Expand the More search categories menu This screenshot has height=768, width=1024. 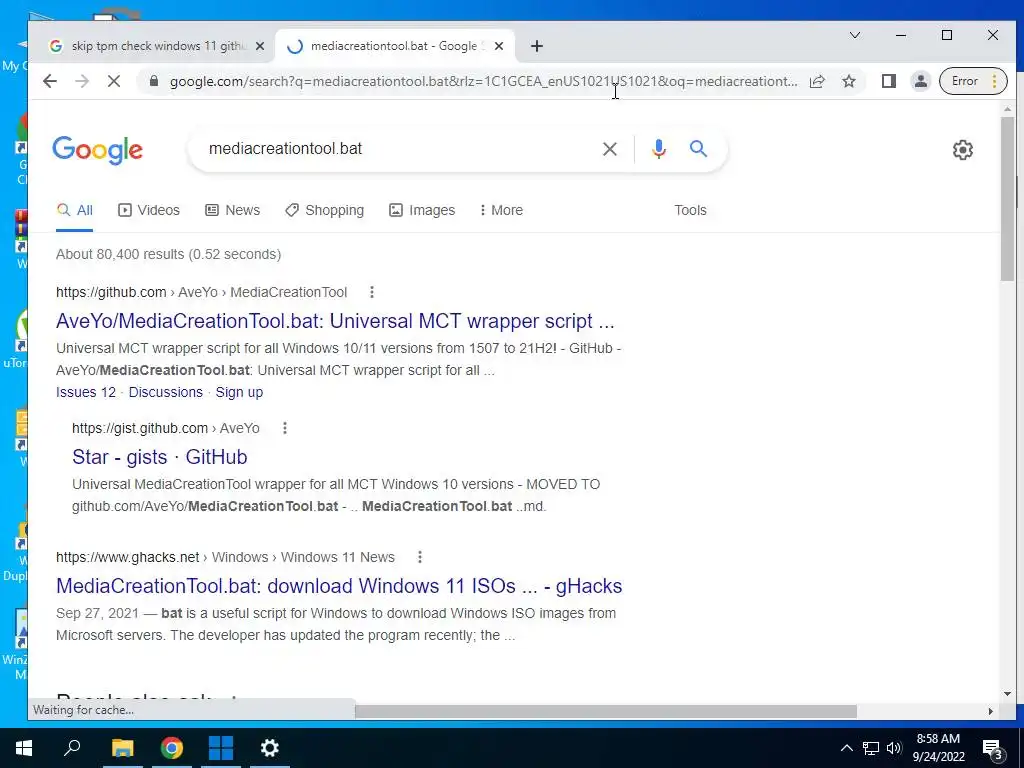501,210
